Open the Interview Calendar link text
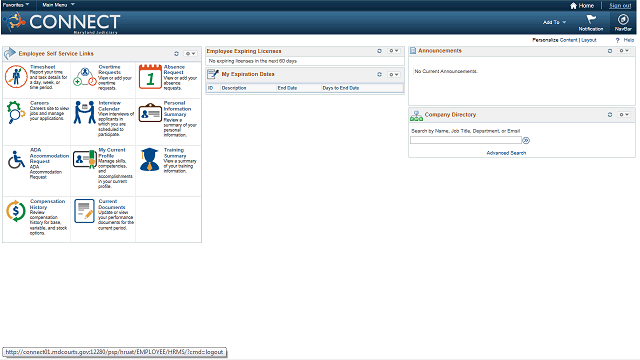This screenshot has width=640, height=360. [109, 106]
